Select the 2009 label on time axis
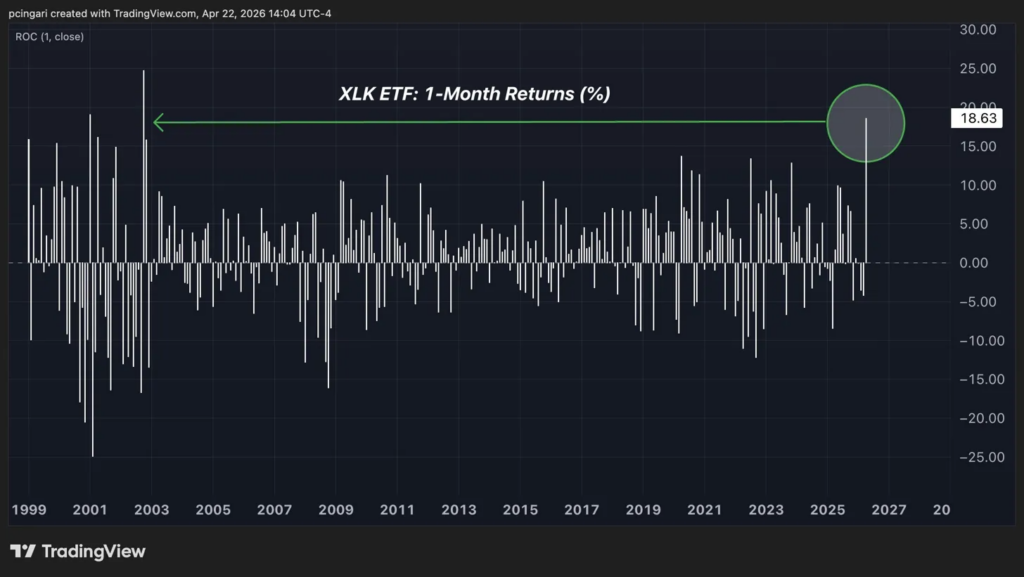 tap(336, 510)
